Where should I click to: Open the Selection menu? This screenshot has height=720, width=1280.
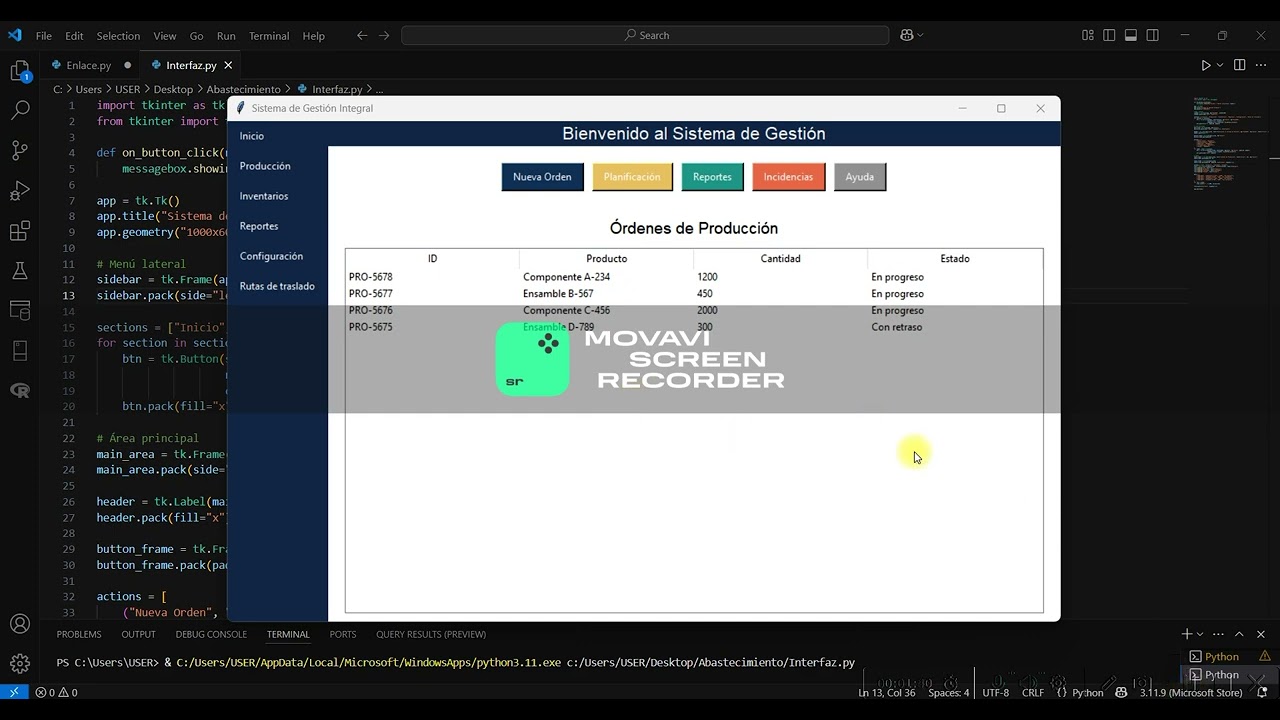click(118, 36)
